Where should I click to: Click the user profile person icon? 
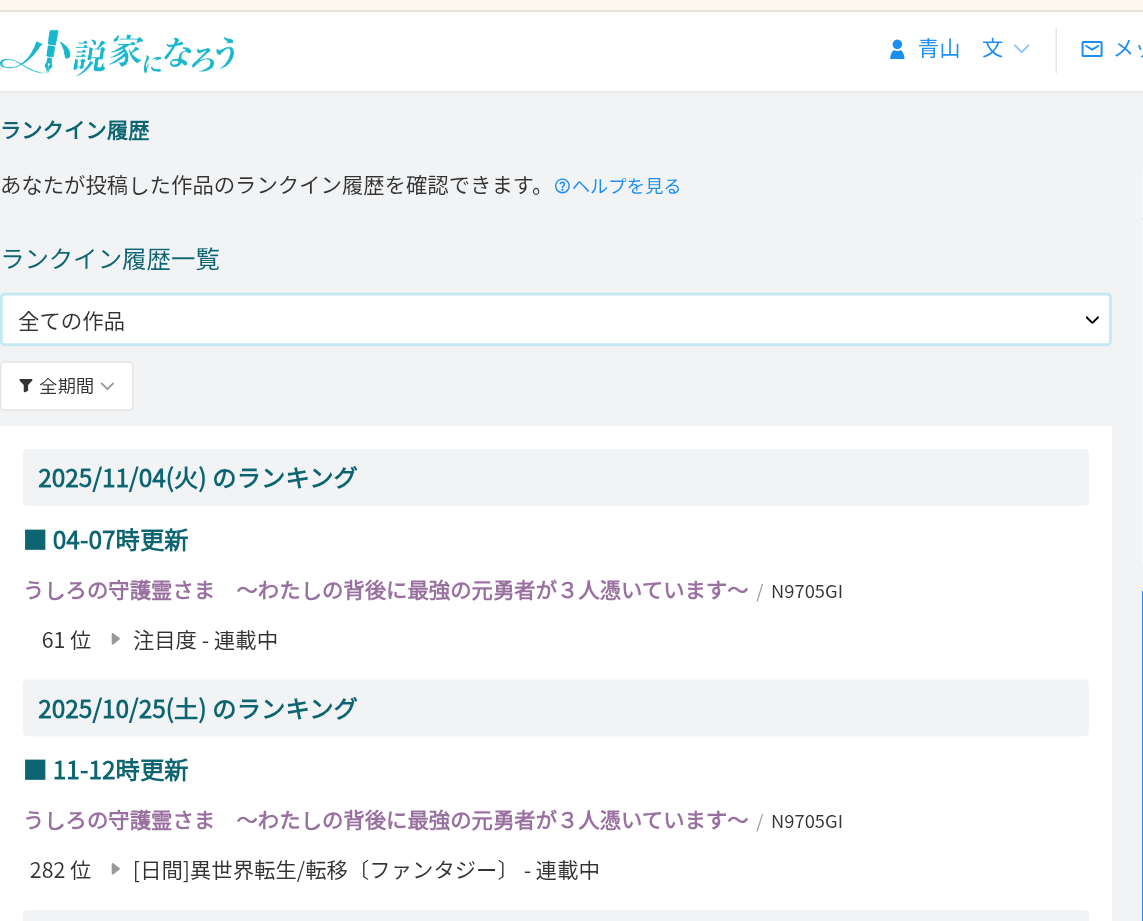[x=897, y=49]
